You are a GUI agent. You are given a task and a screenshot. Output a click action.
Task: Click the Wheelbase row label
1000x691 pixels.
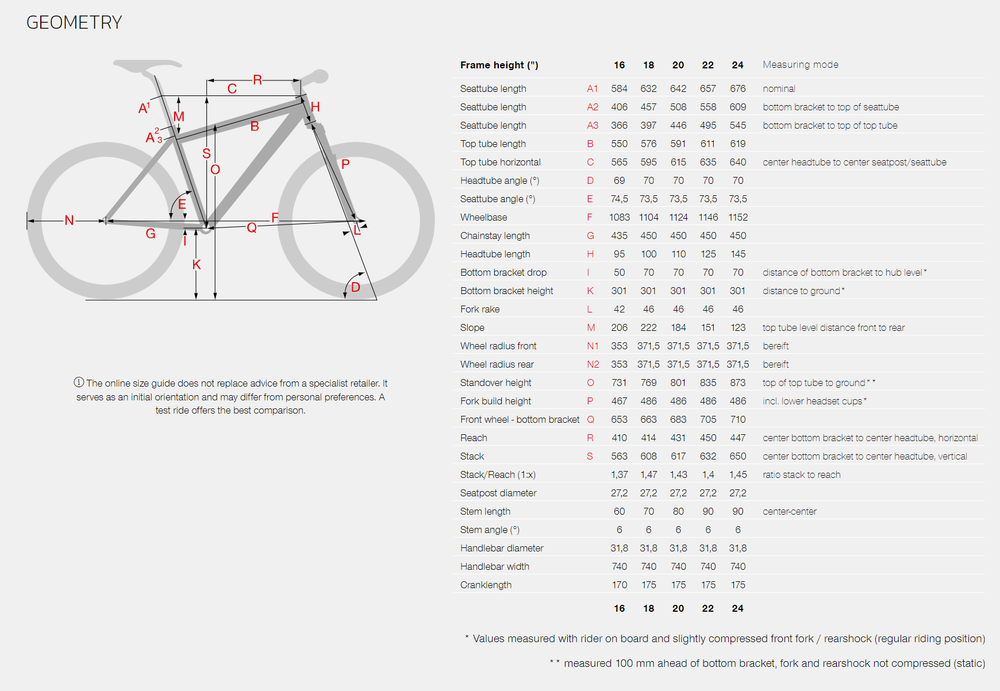tap(483, 217)
